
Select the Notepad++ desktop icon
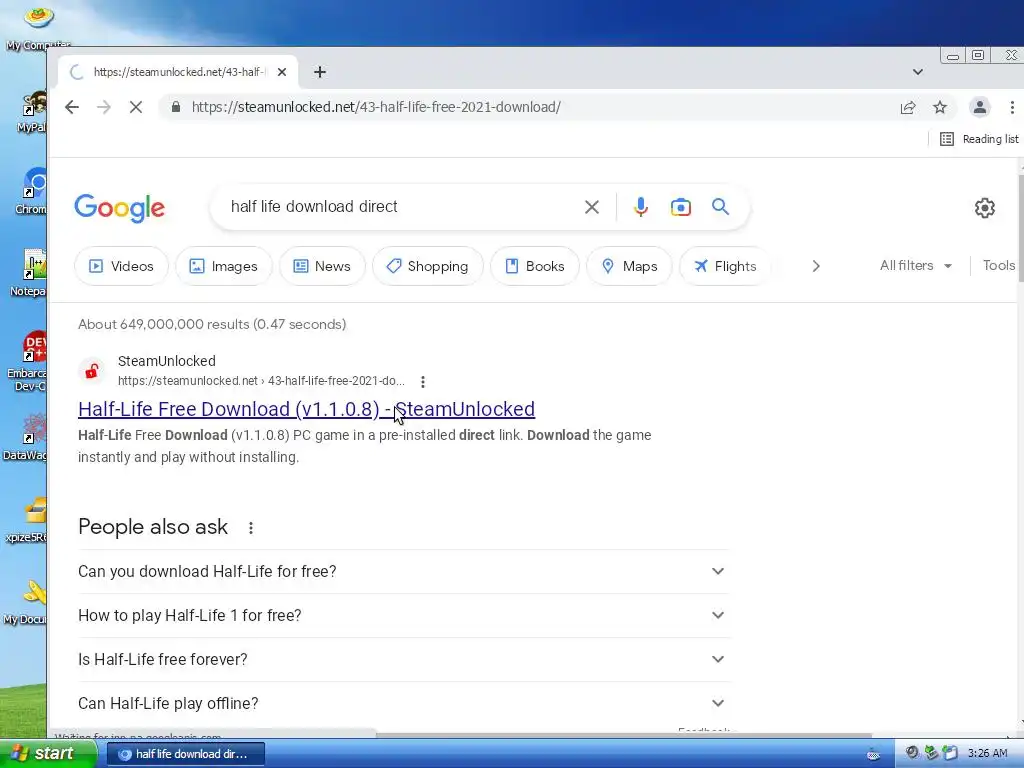[29, 273]
